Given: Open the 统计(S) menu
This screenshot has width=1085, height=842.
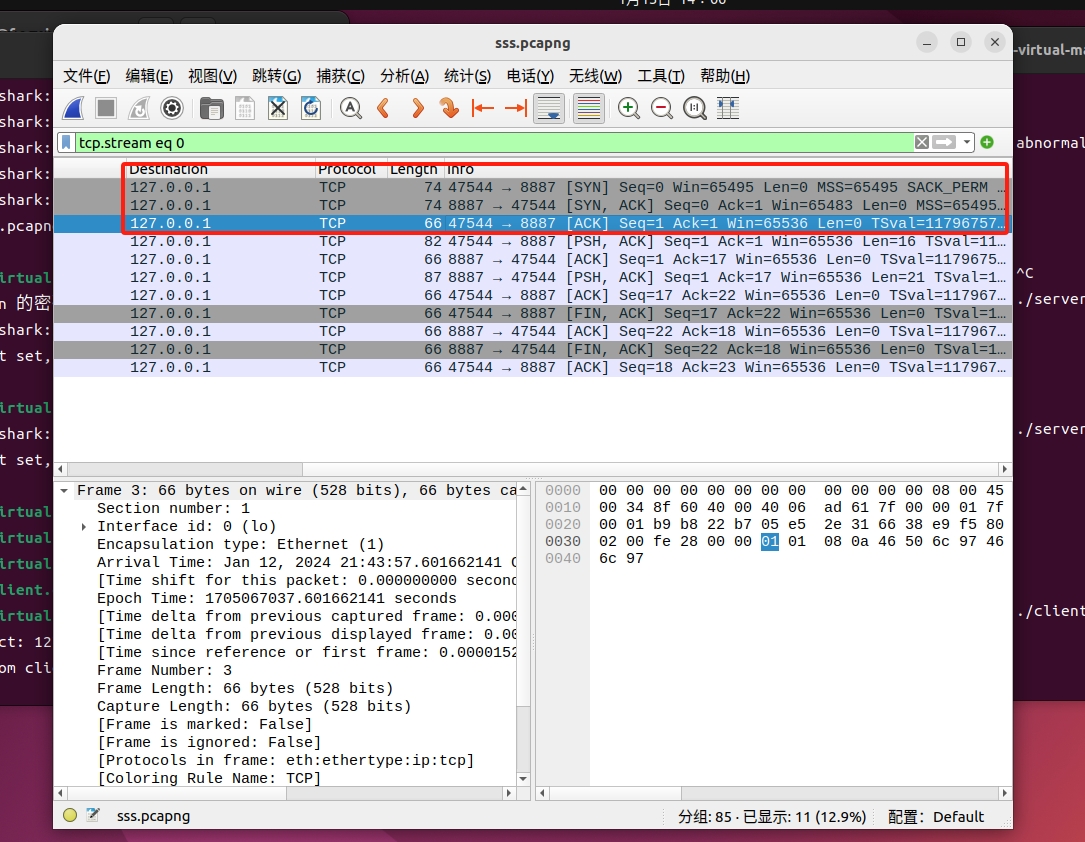Looking at the screenshot, I should [467, 76].
